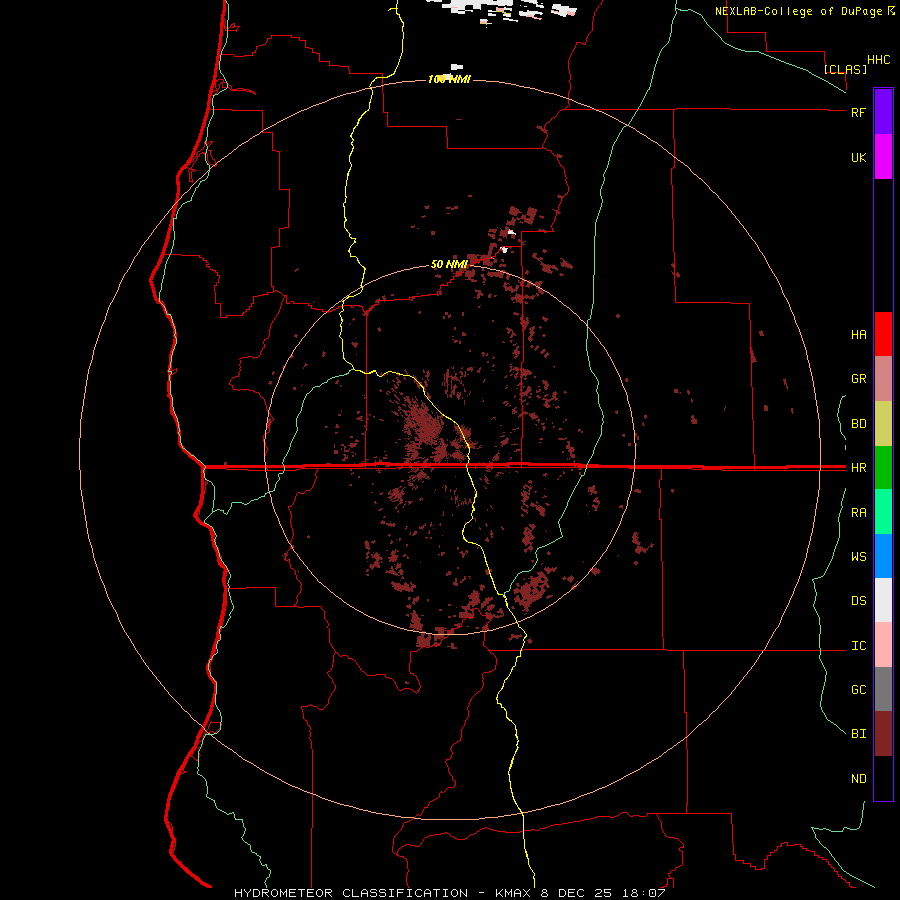900x900 pixels.
Task: Click the WS legend label text
Action: pyautogui.click(x=858, y=556)
